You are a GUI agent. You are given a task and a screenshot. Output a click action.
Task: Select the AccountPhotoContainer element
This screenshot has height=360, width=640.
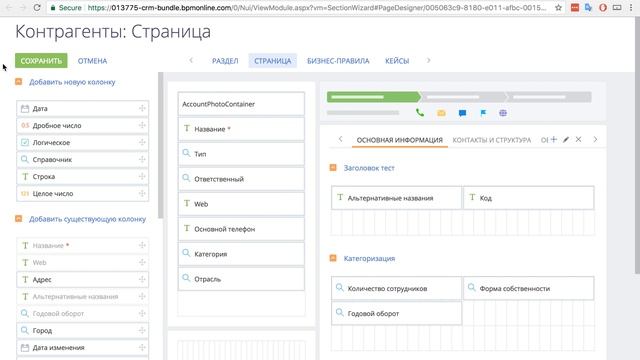(241, 104)
